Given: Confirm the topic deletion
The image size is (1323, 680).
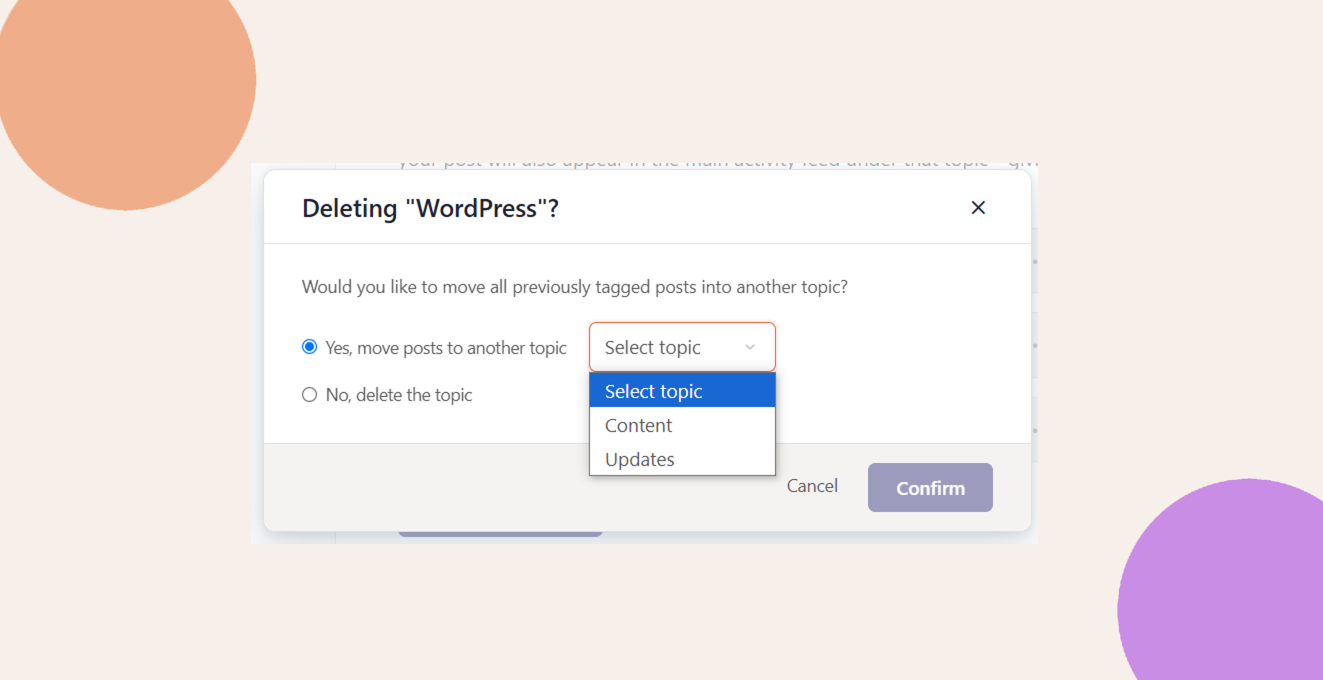Looking at the screenshot, I should 930,488.
